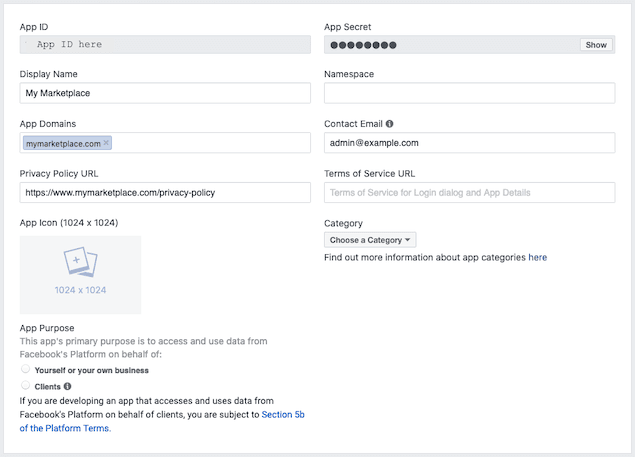The height and width of the screenshot is (457, 635).
Task: Click the Display Name input field
Action: click(x=165, y=93)
